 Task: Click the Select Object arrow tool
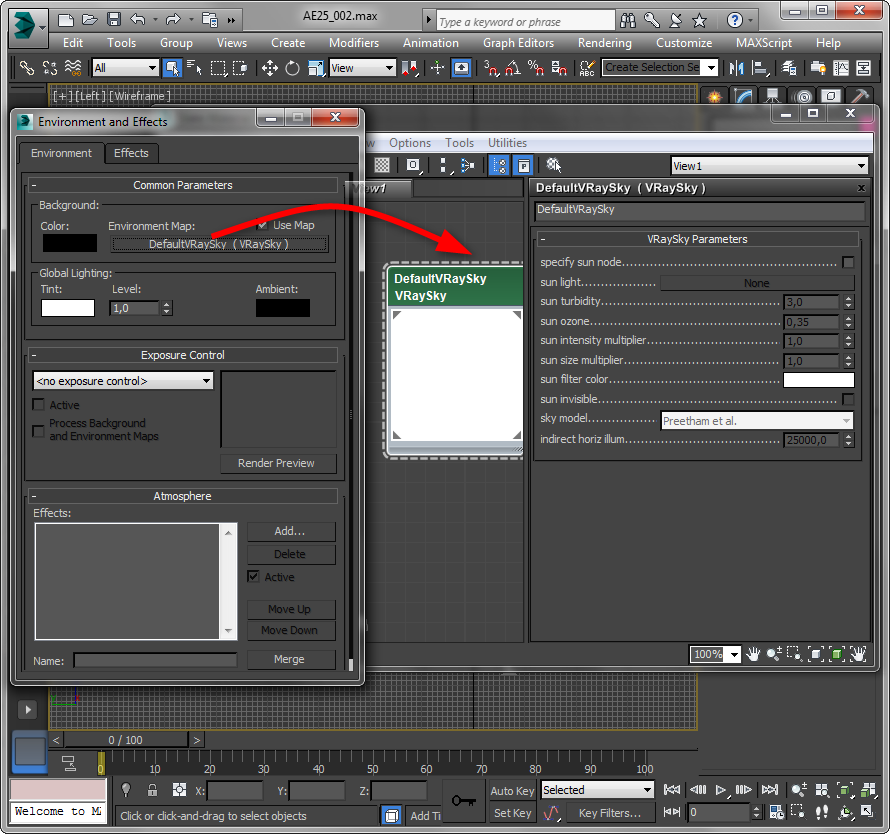coord(172,68)
